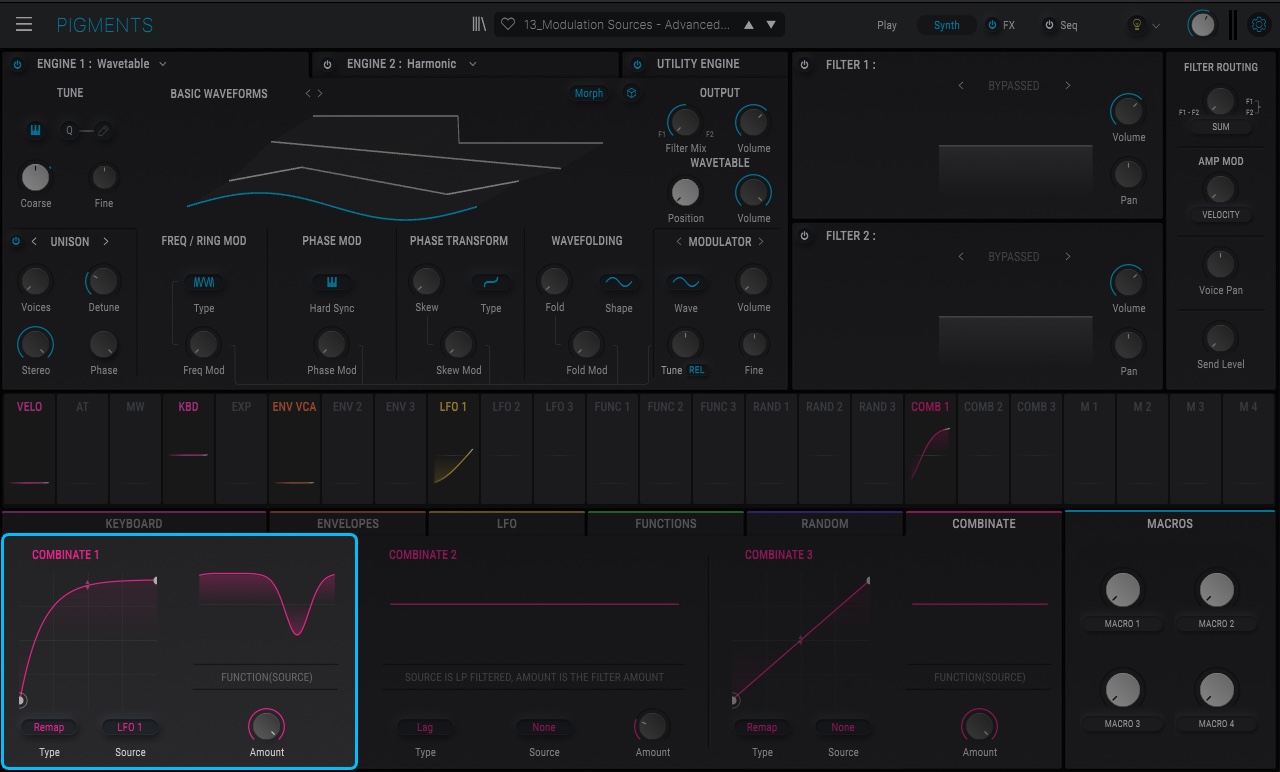The width and height of the screenshot is (1280, 772).
Task: Click the Macro 1 knob
Action: (1122, 590)
